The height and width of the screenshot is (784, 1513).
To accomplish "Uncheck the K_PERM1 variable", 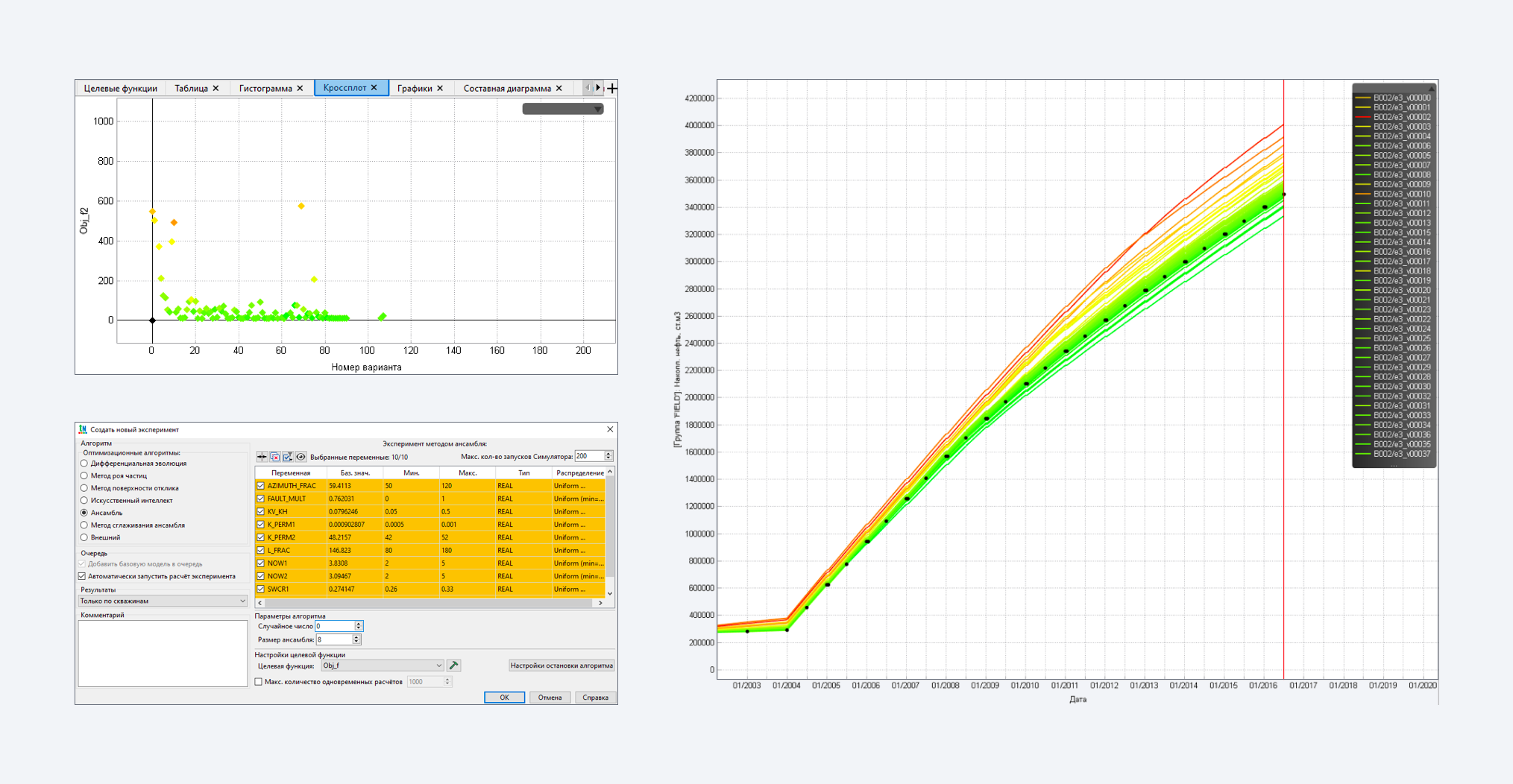I will 261,525.
